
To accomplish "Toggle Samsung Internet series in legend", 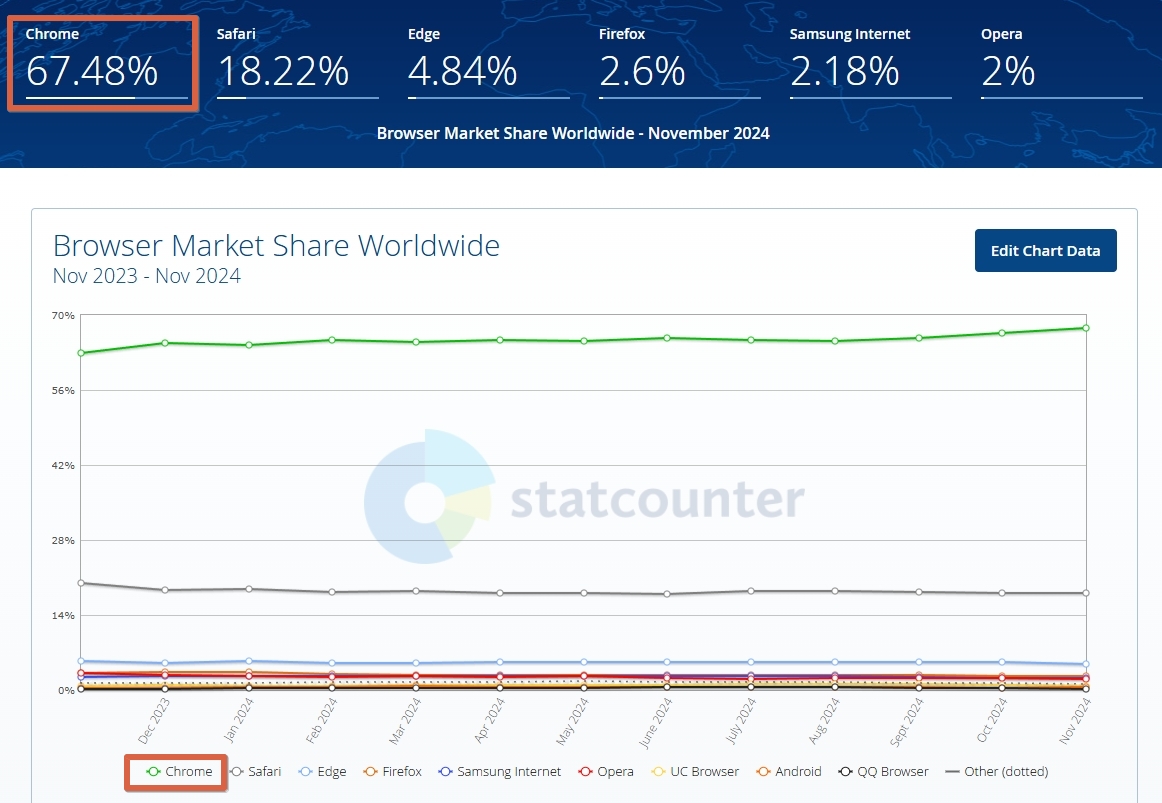I will tap(499, 771).
